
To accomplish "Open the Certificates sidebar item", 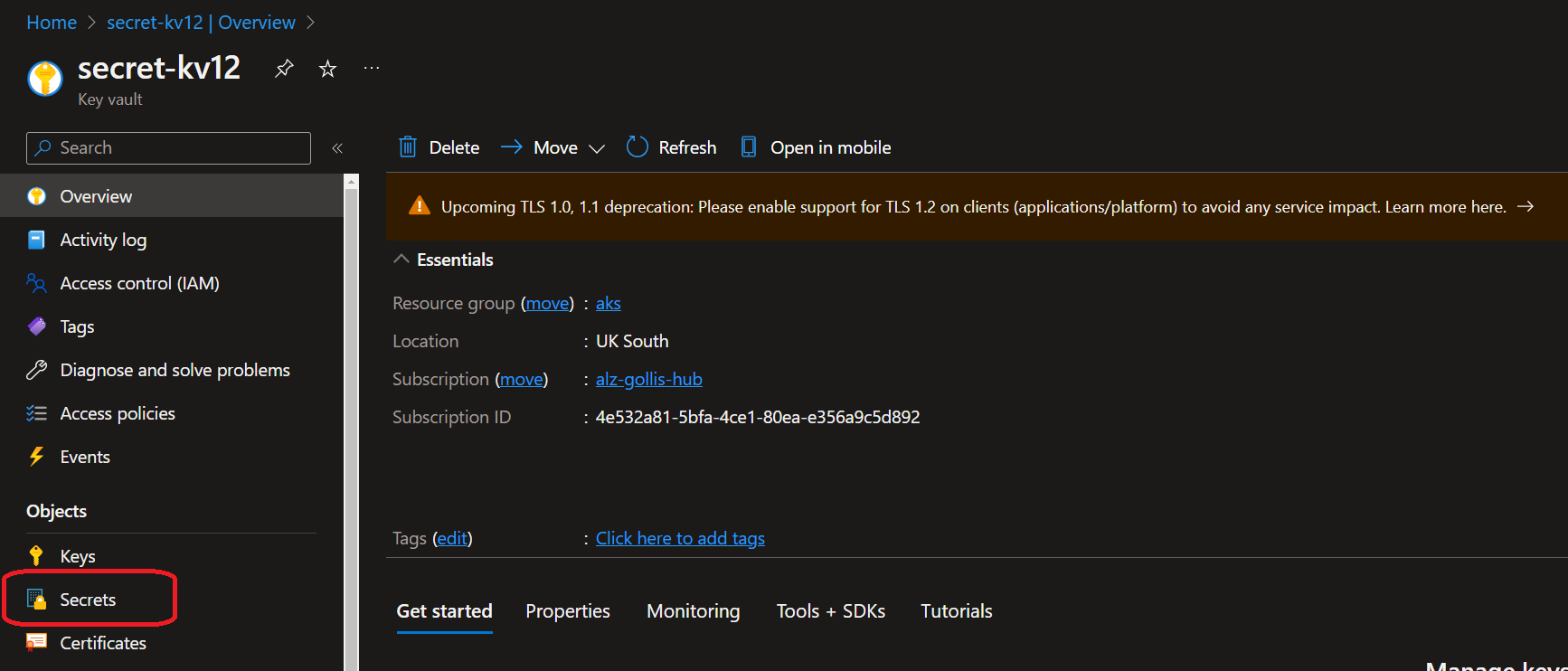I will click(x=102, y=643).
